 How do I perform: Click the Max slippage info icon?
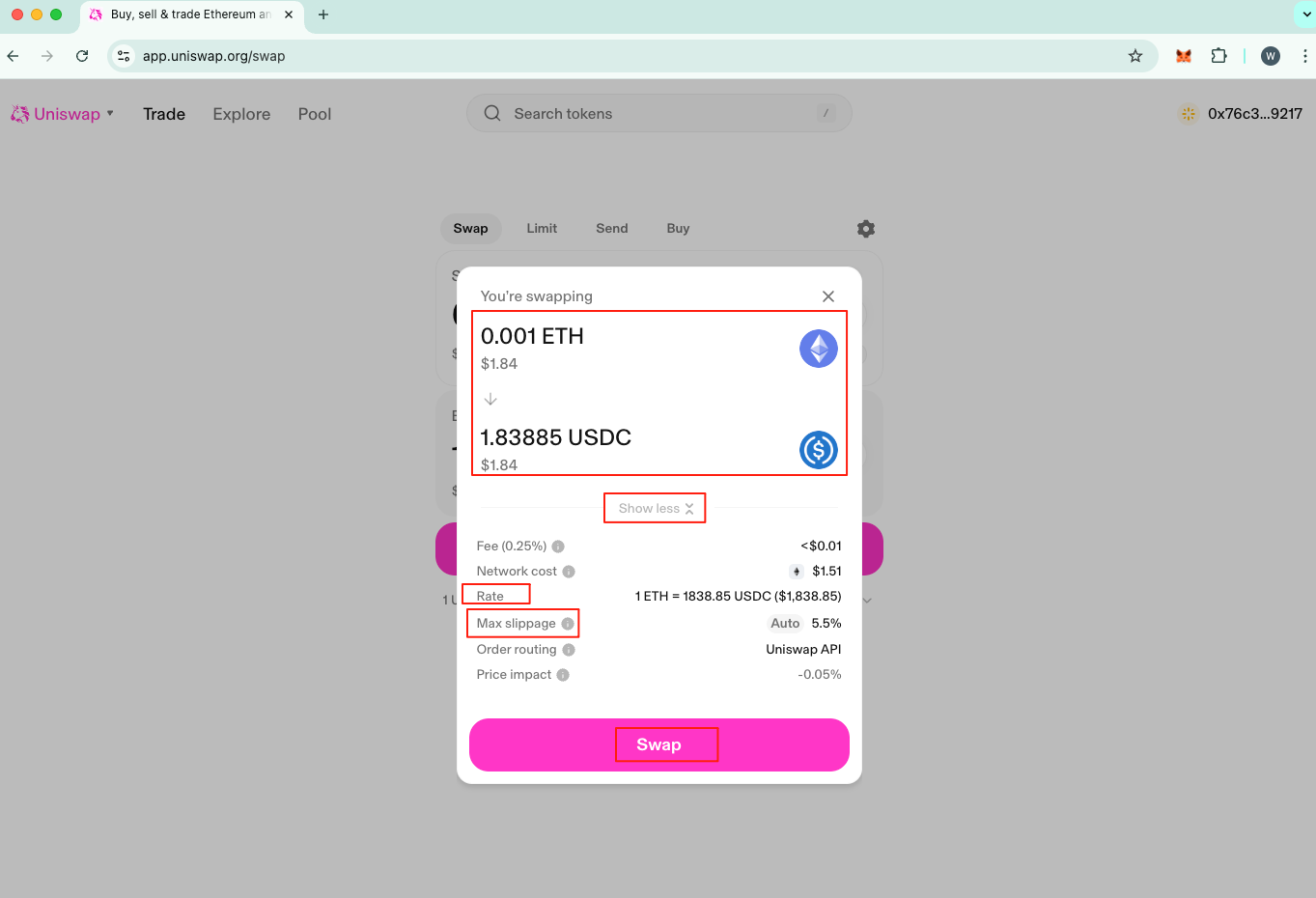tap(568, 624)
